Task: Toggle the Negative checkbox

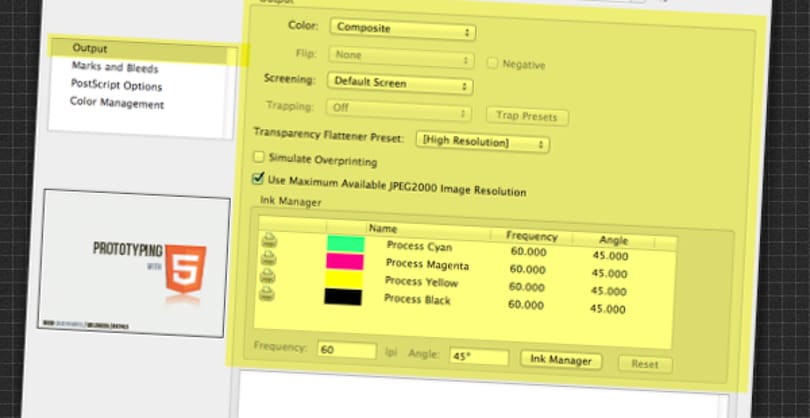Action: [x=492, y=64]
